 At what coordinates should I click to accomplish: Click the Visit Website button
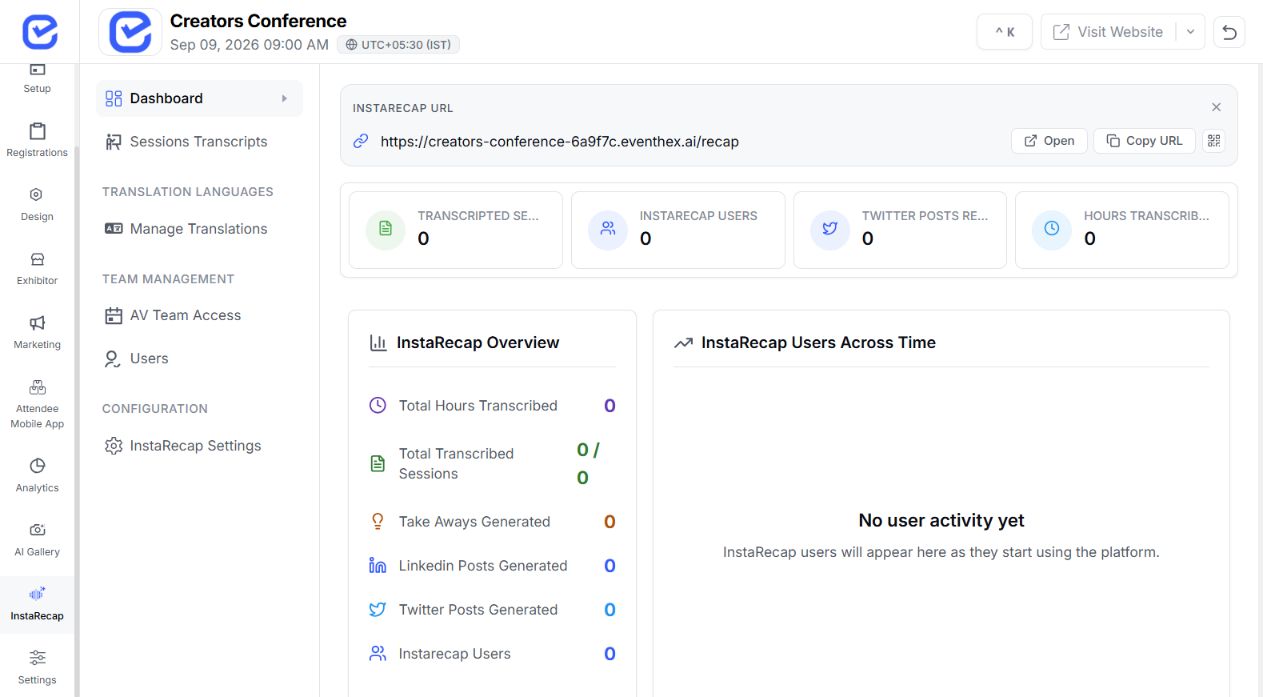pos(1108,32)
